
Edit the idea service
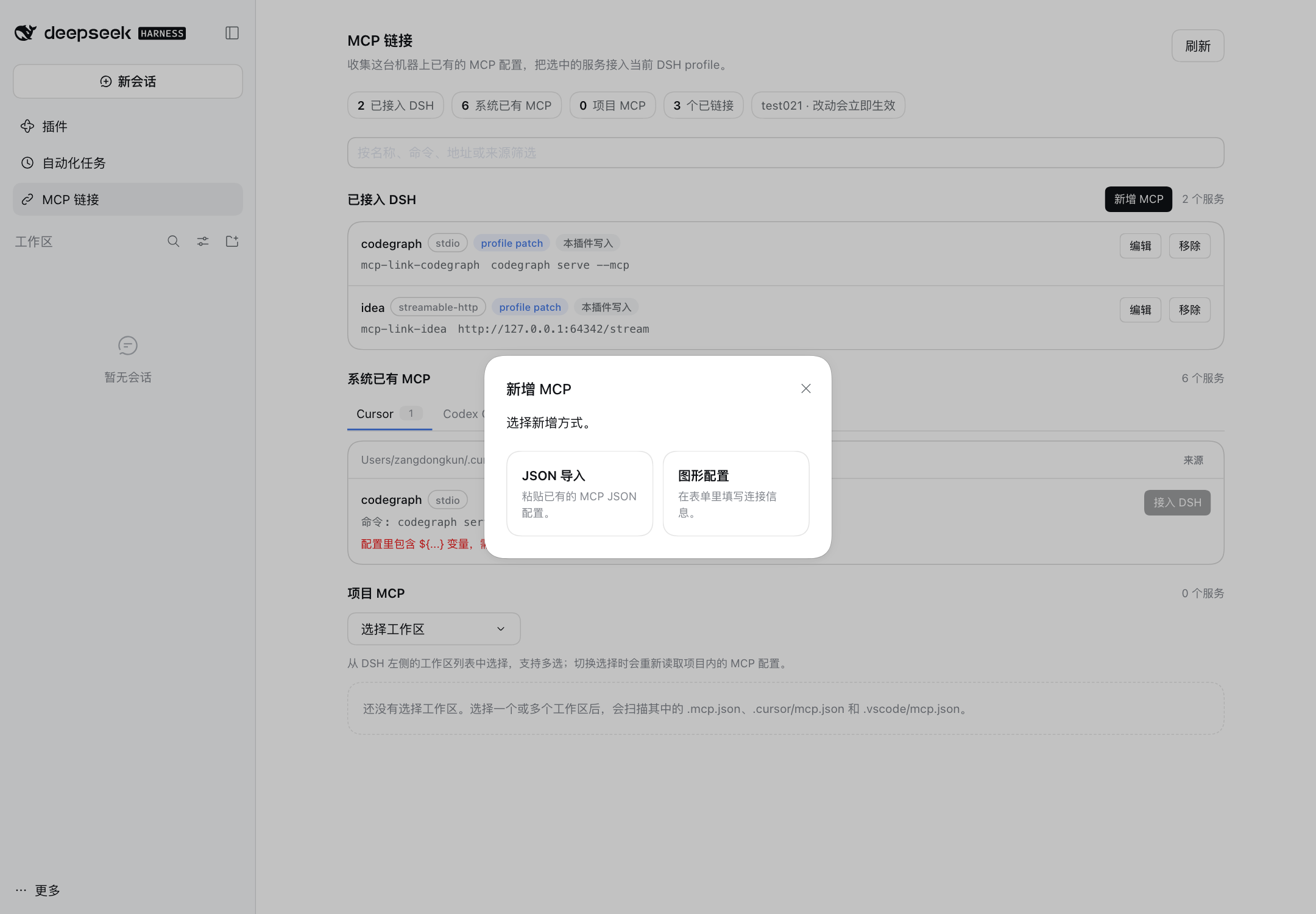point(1140,310)
